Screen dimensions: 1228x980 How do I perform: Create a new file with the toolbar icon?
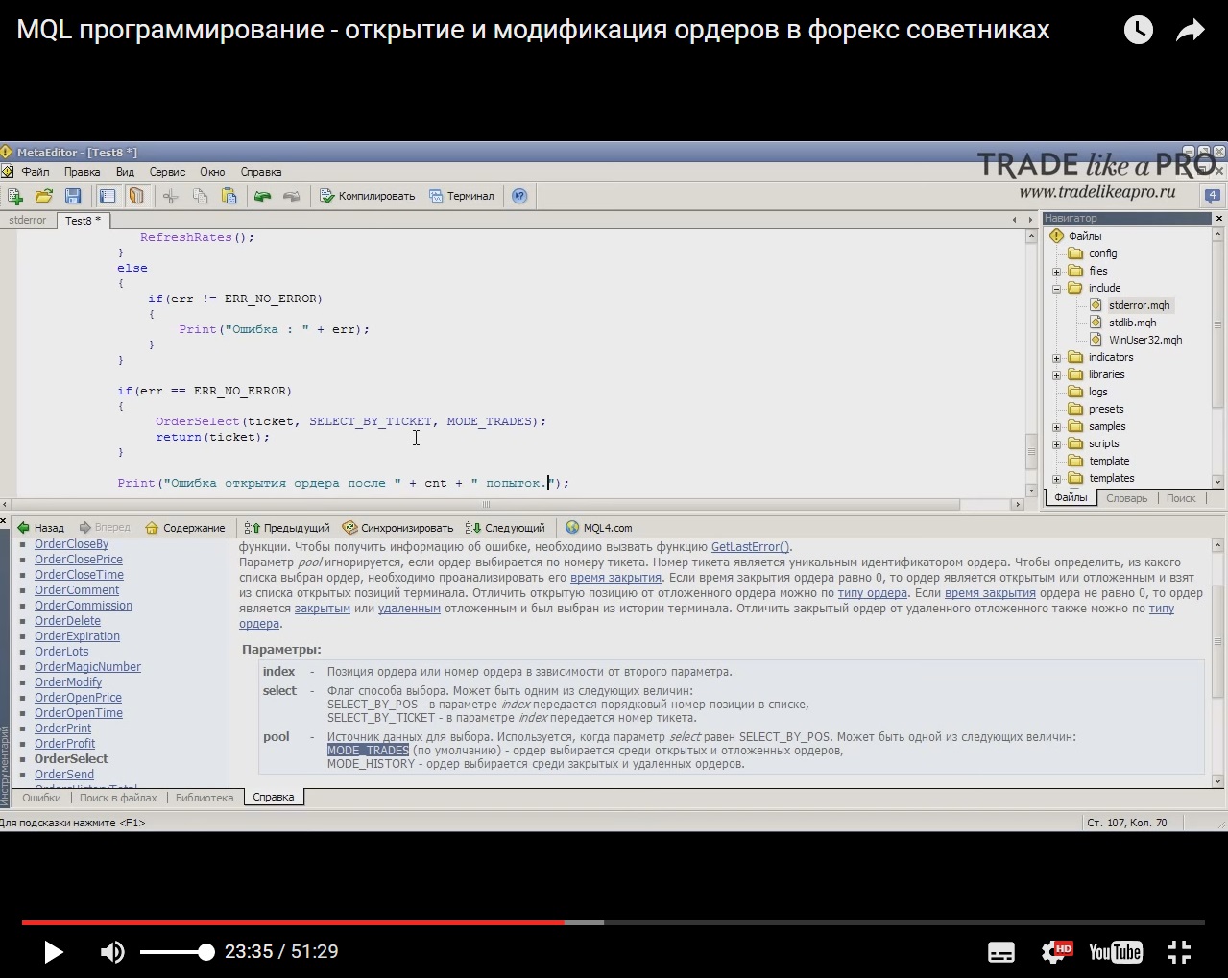pyautogui.click(x=15, y=196)
